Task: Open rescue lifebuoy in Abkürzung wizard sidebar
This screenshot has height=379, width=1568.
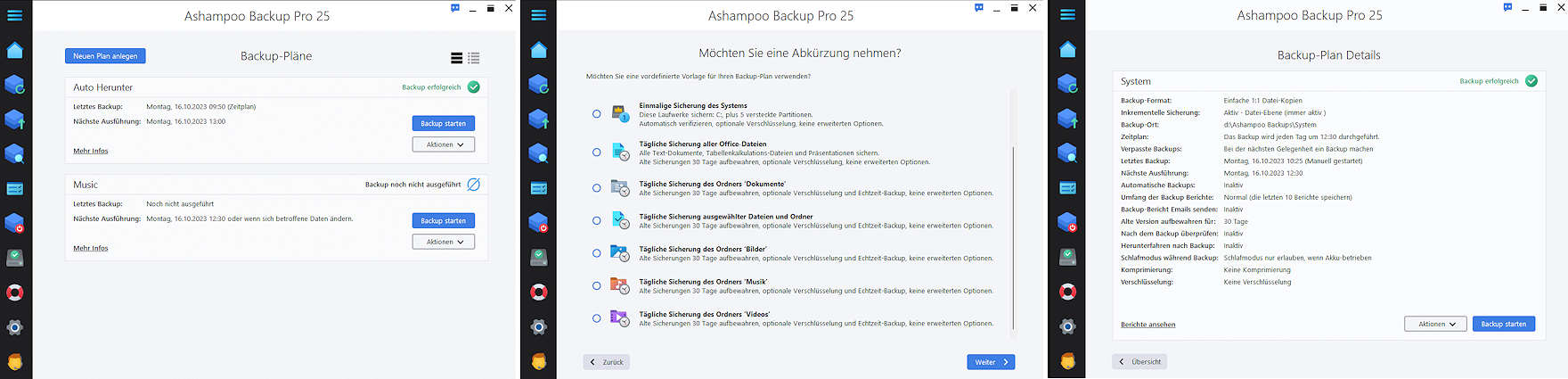Action: tap(539, 292)
